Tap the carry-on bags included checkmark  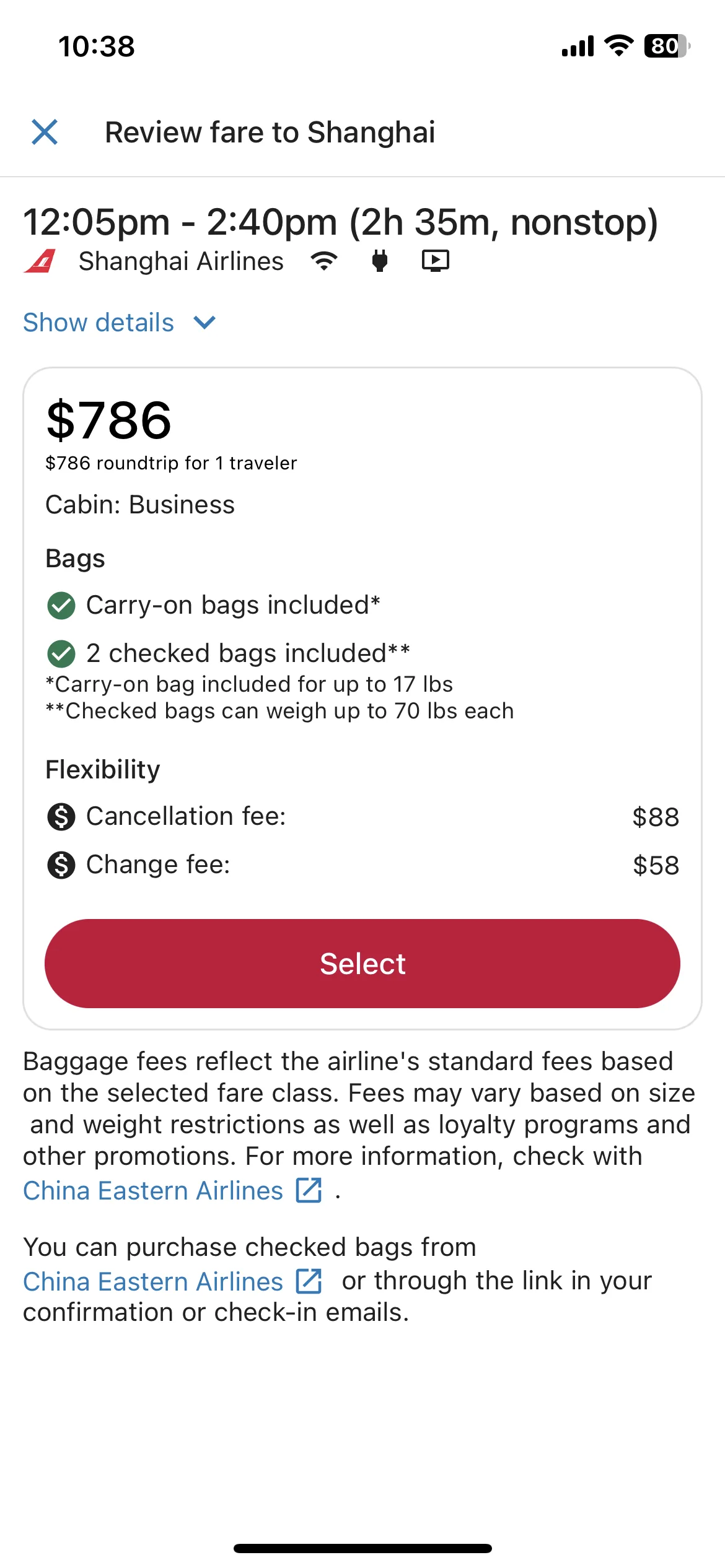61,605
